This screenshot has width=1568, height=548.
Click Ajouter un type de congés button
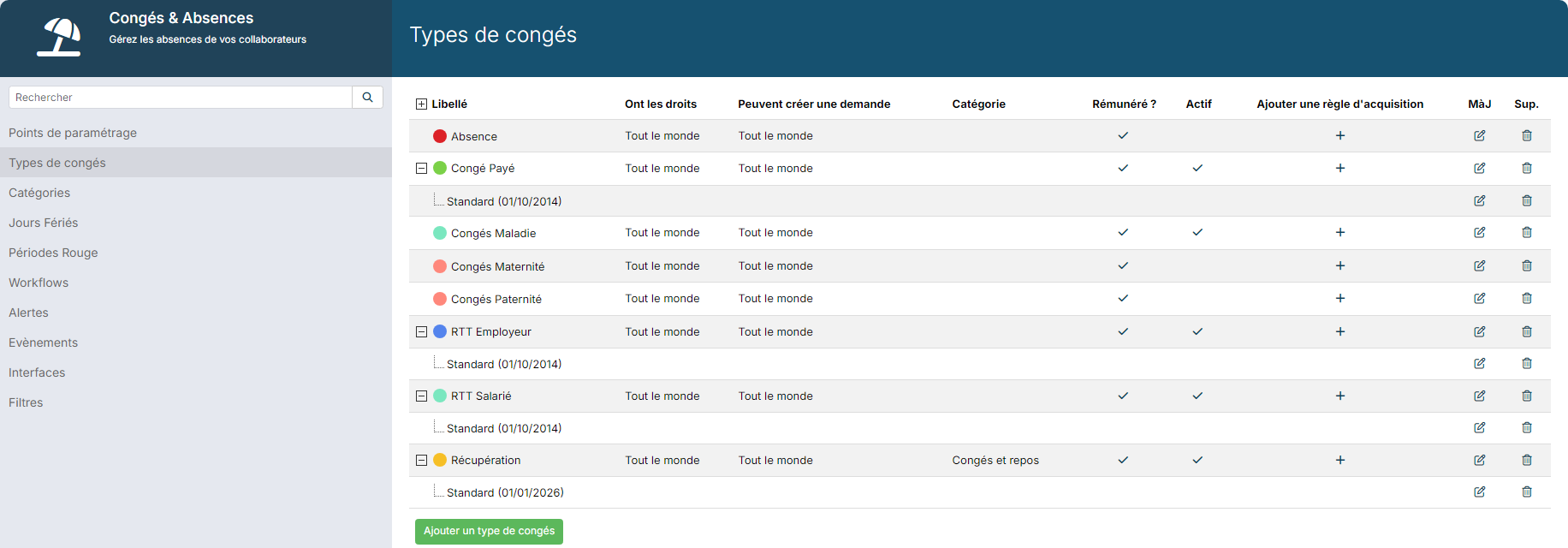pos(489,531)
